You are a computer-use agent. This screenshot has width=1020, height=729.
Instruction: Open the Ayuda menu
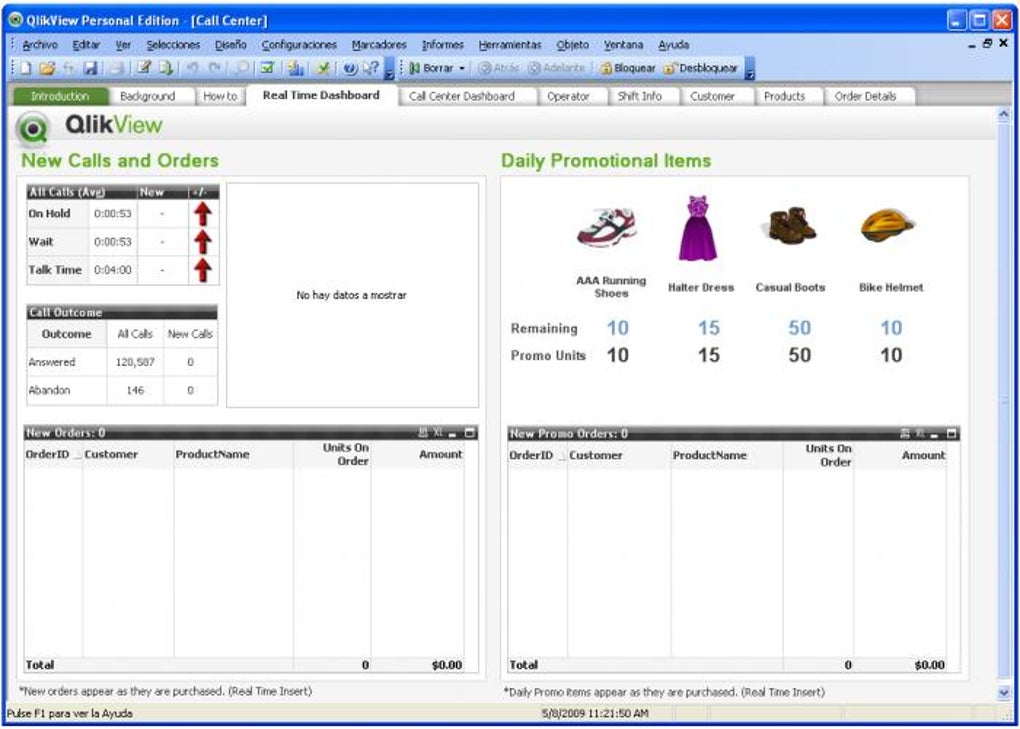pos(673,45)
